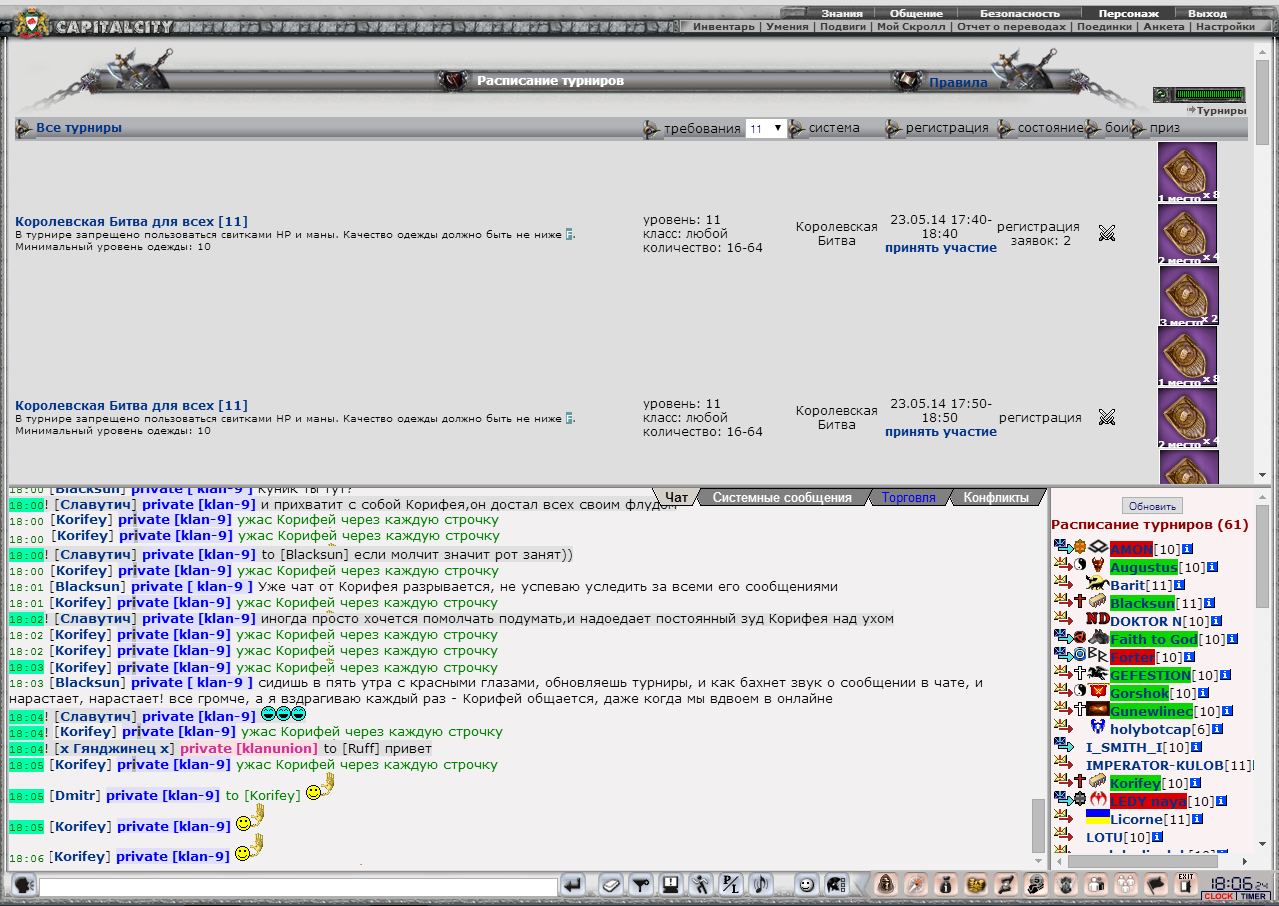Click the clan emblem beside Gorshok

pos(1097,693)
